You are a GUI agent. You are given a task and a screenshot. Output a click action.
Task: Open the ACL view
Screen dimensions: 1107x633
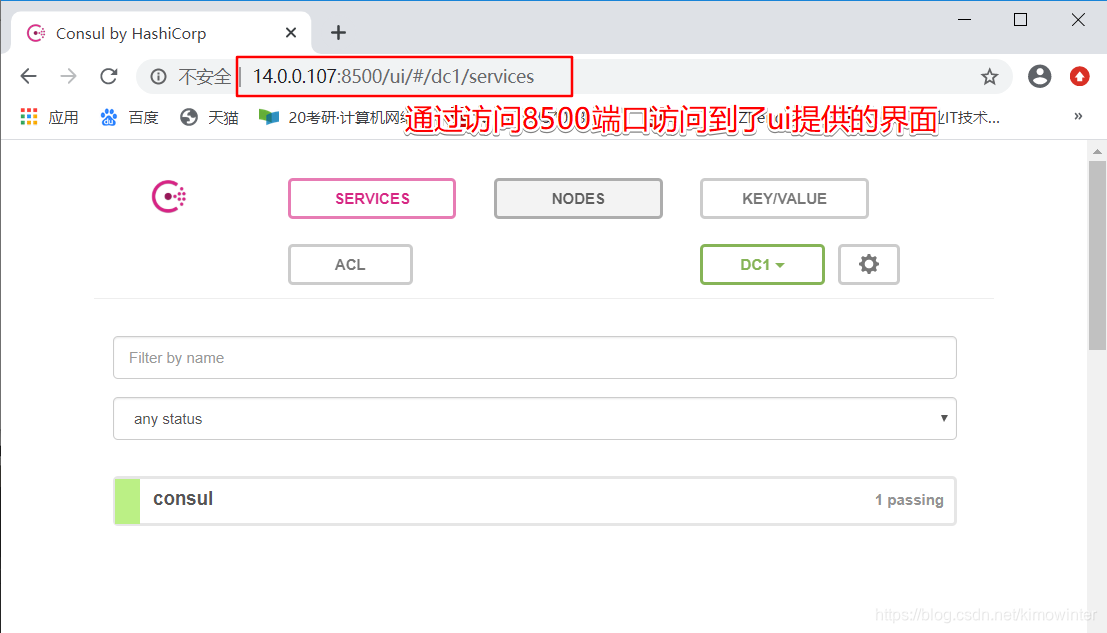pos(350,265)
